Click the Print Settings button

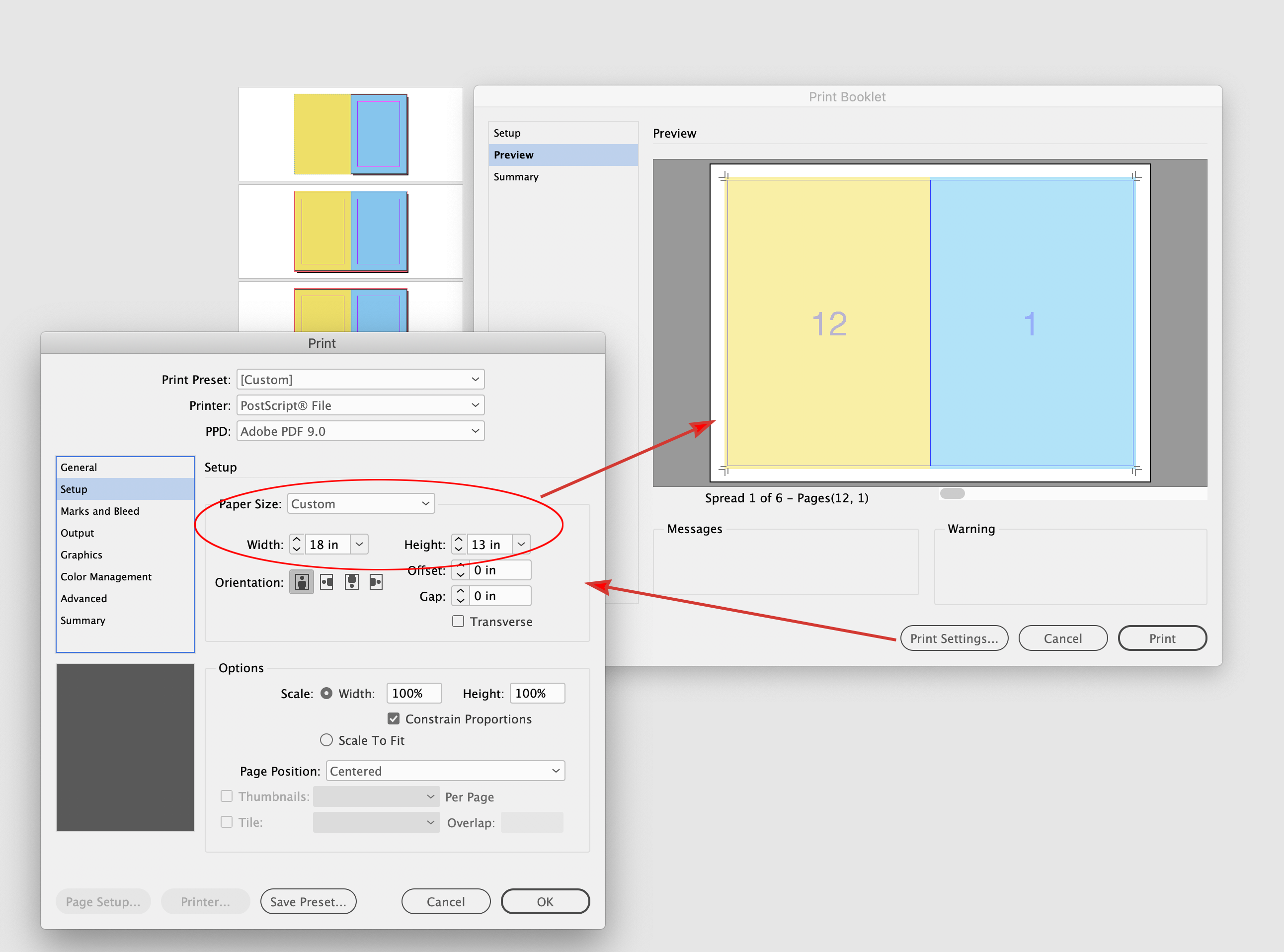(x=954, y=638)
